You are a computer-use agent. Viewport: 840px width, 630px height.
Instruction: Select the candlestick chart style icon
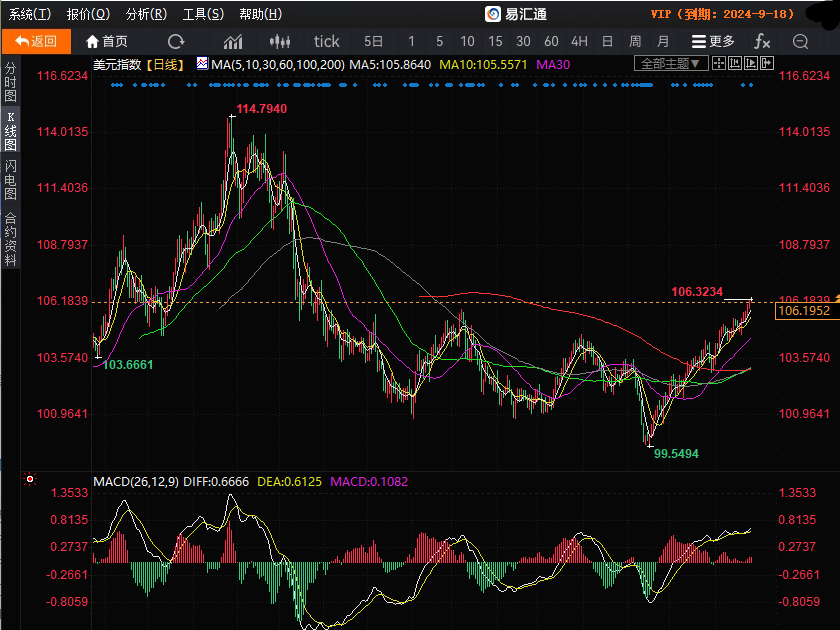(x=280, y=41)
